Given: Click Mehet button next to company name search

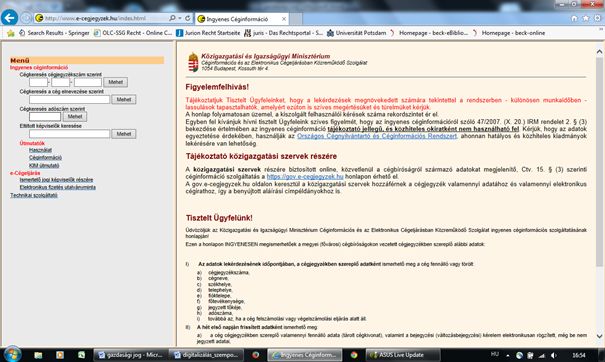Looking at the screenshot, I should pyautogui.click(x=123, y=100).
